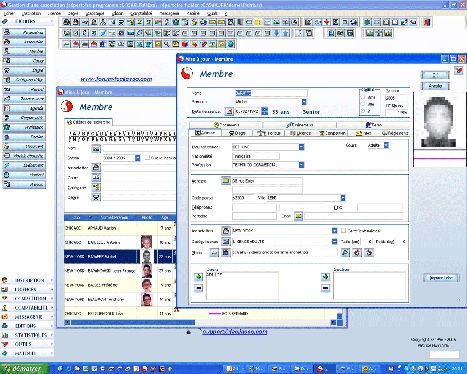Click the Annuler button
The height and width of the screenshot is (374, 467).
[435, 86]
